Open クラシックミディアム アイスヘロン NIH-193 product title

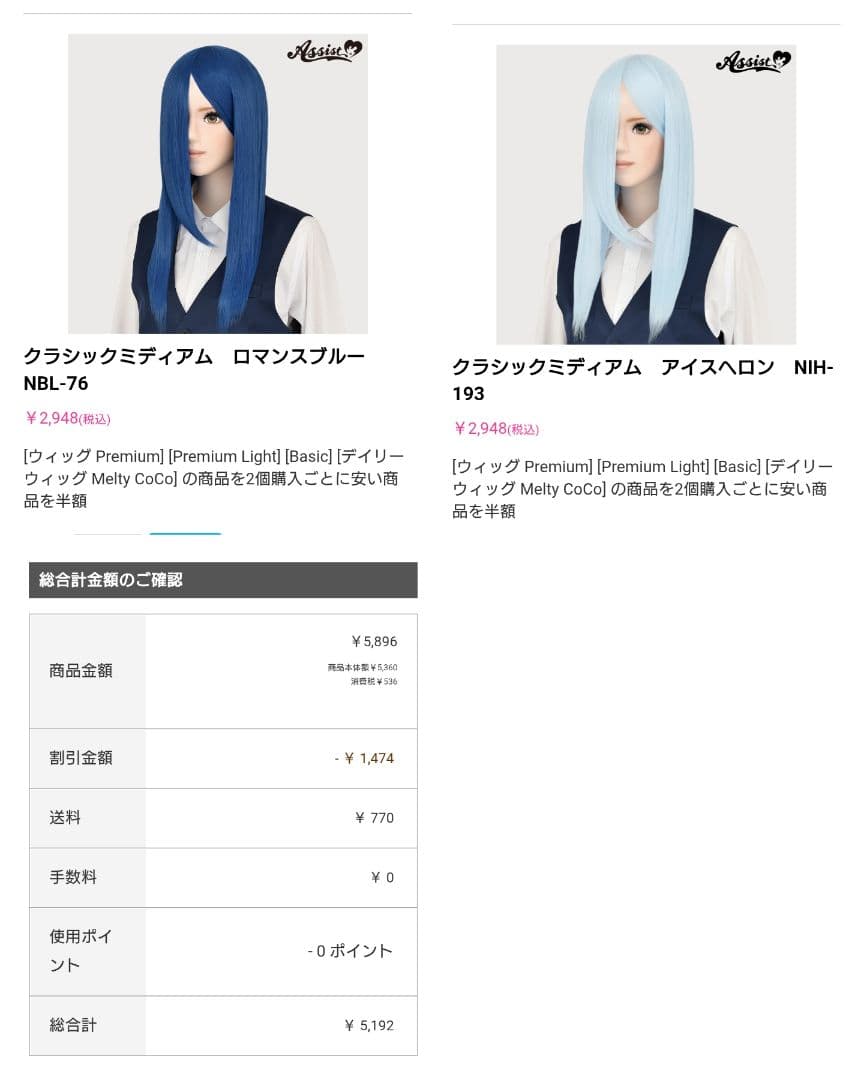(x=643, y=380)
